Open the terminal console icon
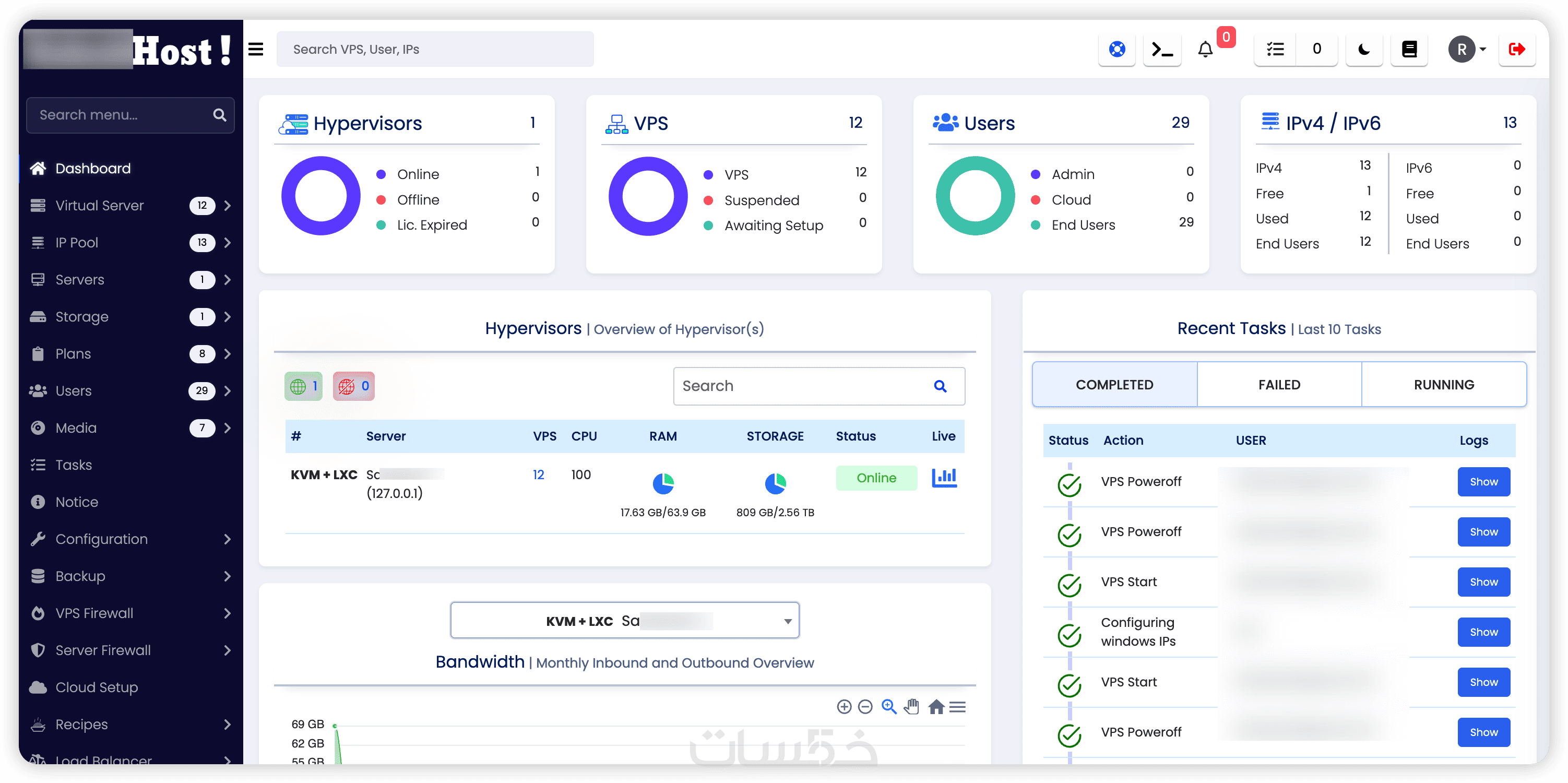Screen dimensions: 1568x783 (1161, 49)
